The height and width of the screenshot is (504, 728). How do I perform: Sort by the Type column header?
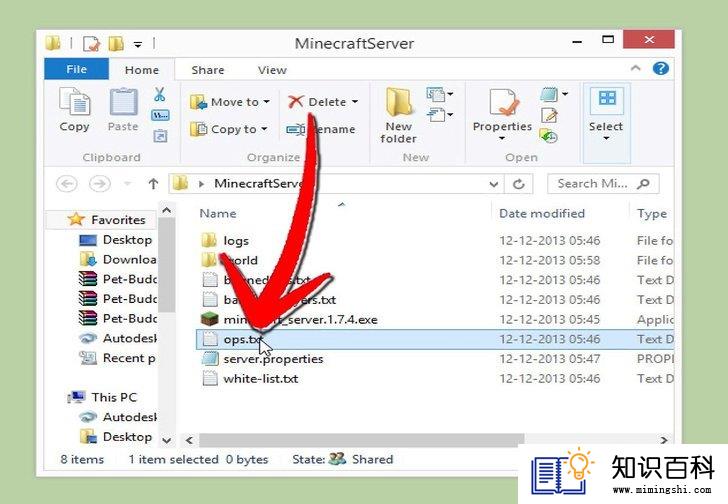(x=652, y=213)
